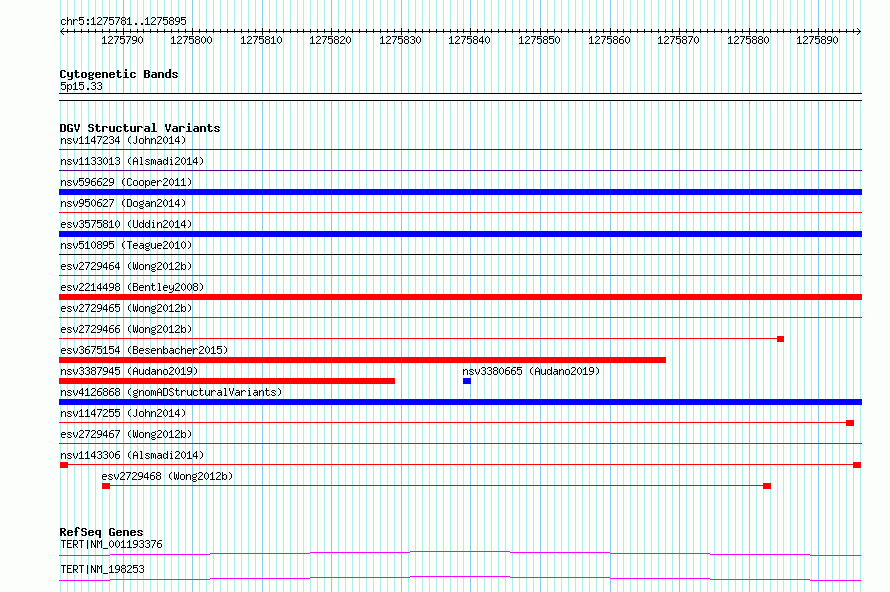Select the esv2729468 (Wong2012b) label
The width and height of the screenshot is (890, 592).
pos(167,476)
